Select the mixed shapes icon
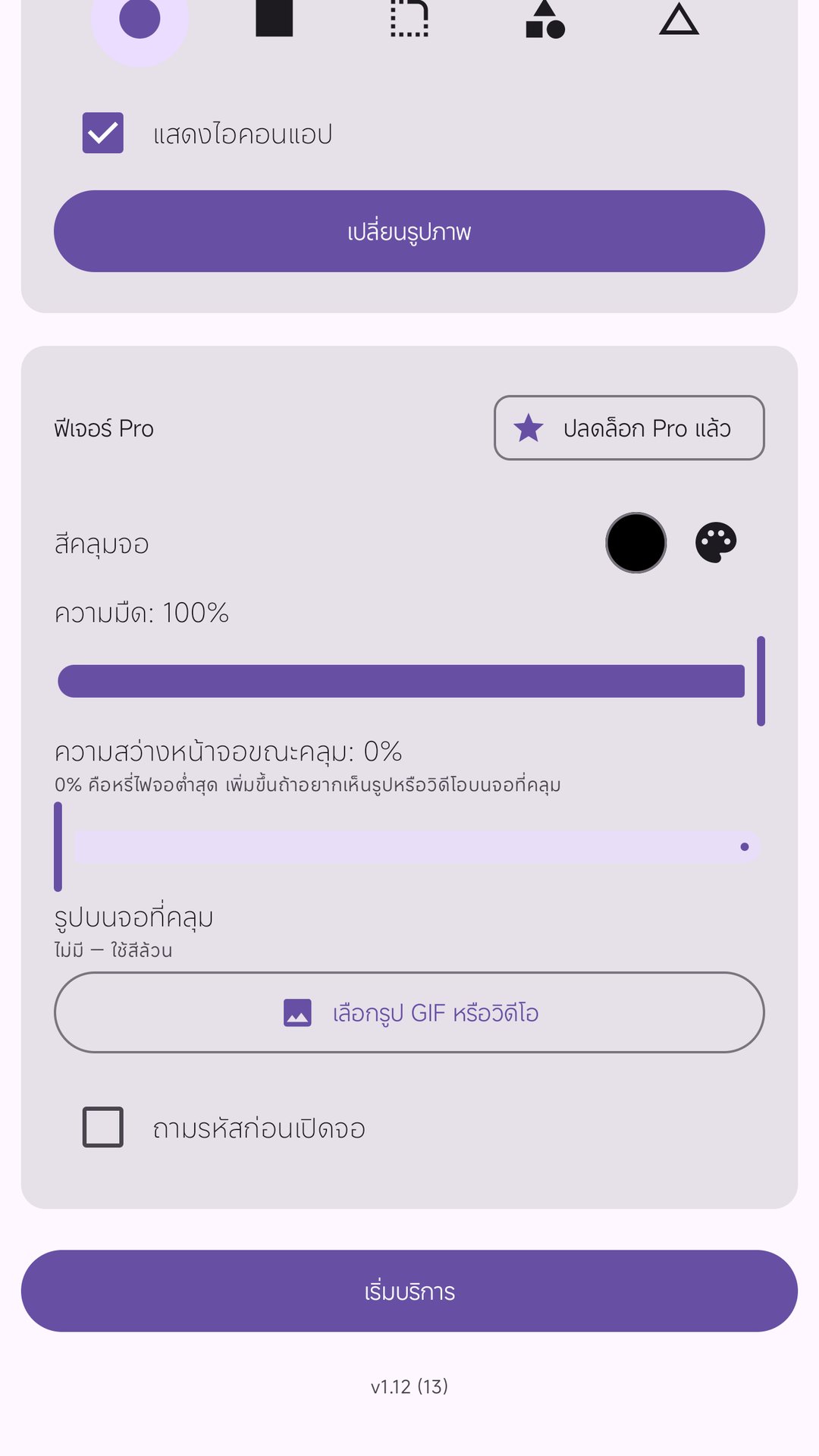The image size is (819, 1456). [x=544, y=19]
